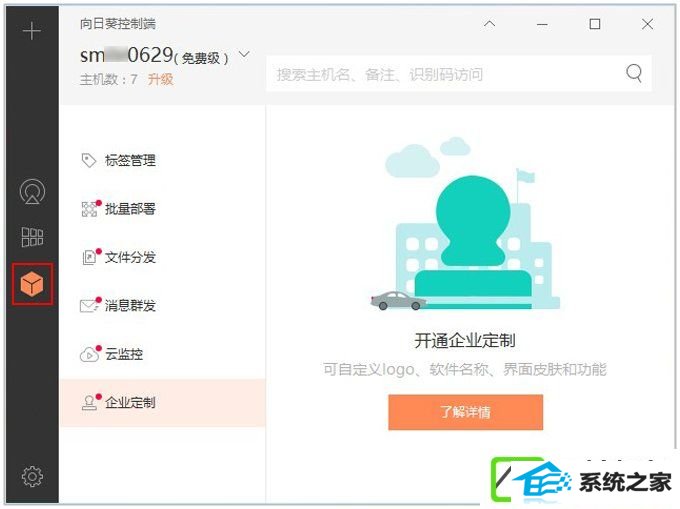Open 文件分发 menu item
Viewport: 680px width, 509px height.
tap(162, 257)
